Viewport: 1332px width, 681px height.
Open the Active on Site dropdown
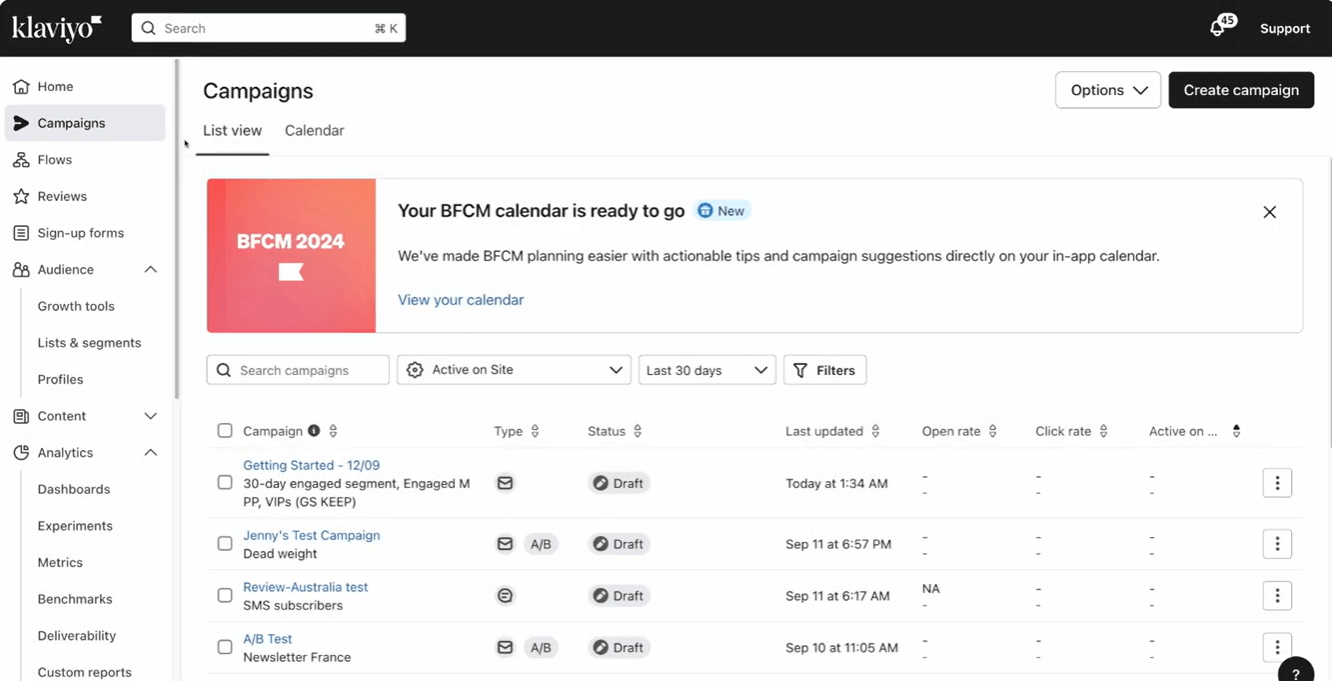point(514,370)
